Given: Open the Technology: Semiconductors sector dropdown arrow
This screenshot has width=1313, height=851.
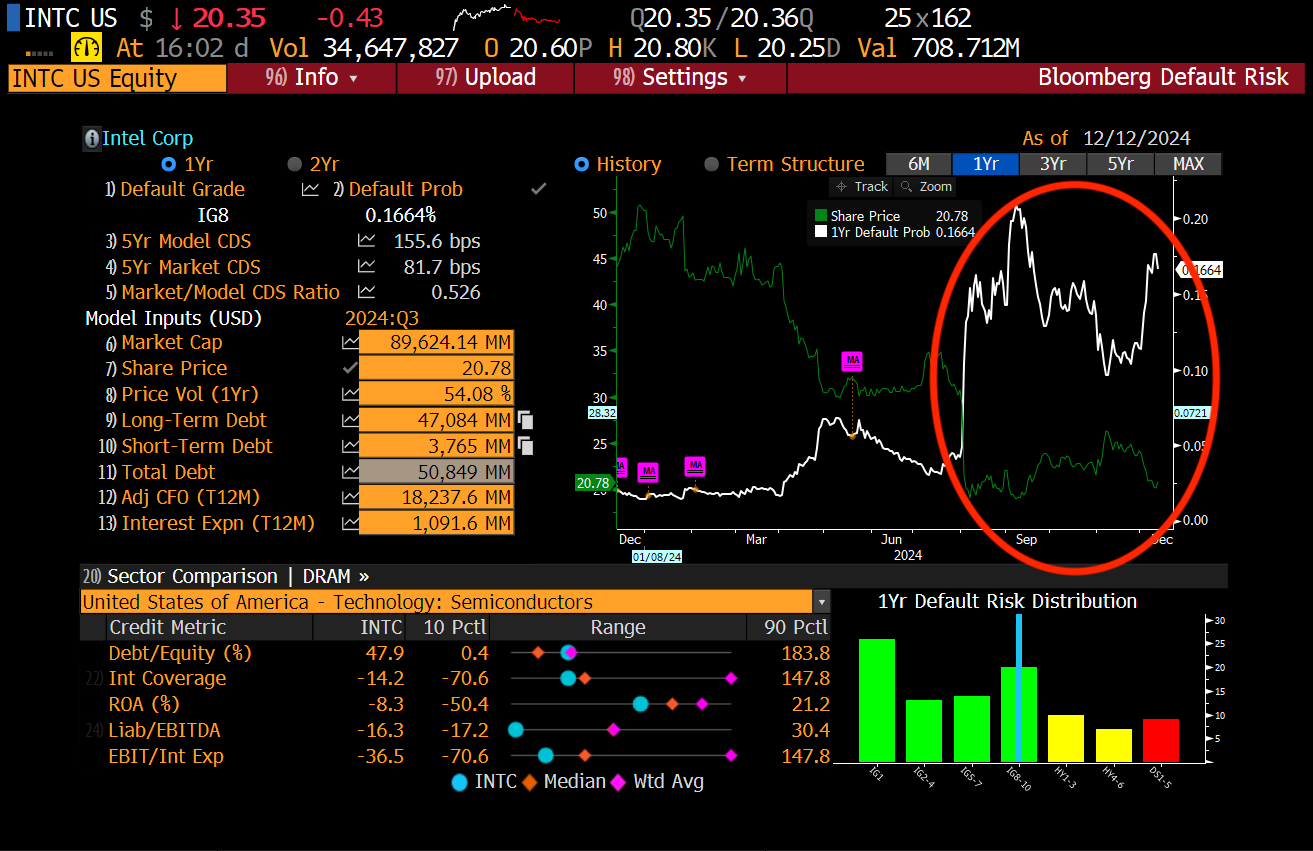Looking at the screenshot, I should [822, 602].
